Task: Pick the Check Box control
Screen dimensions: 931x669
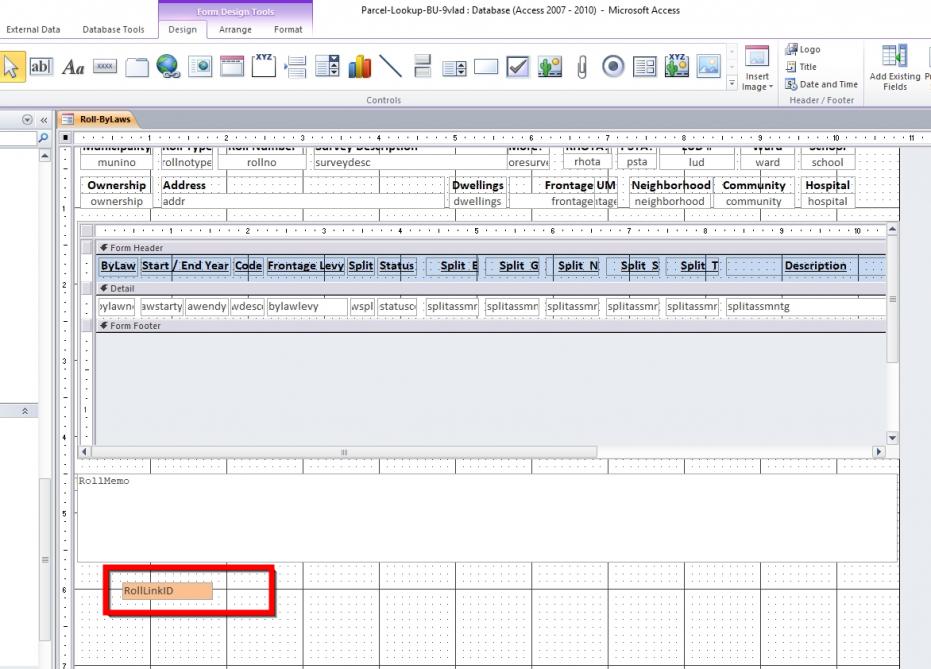Action: (x=518, y=66)
